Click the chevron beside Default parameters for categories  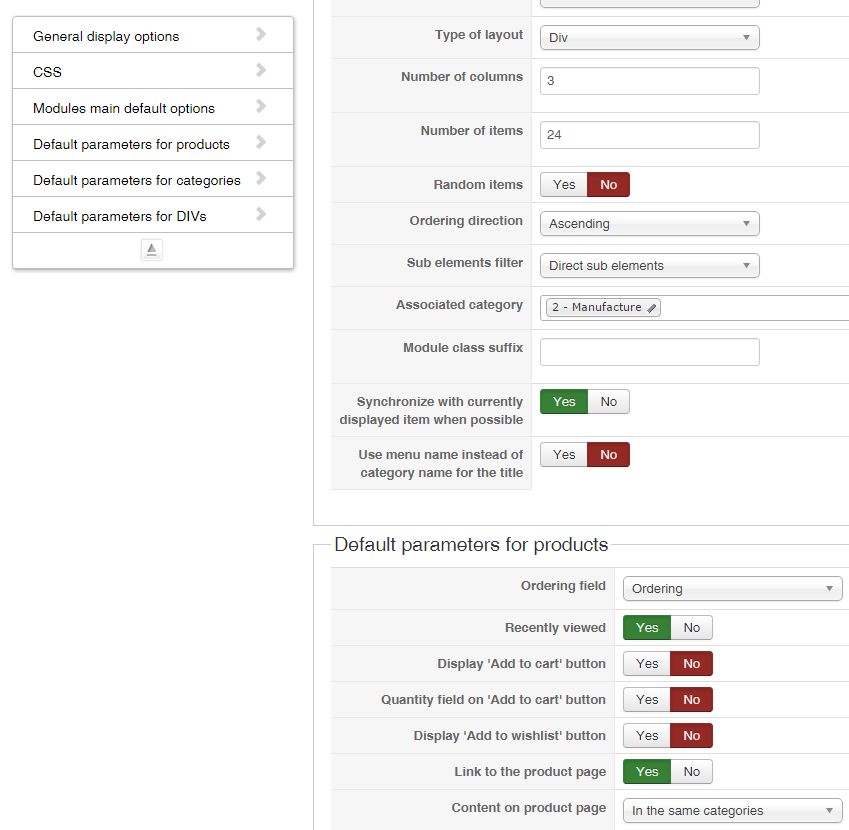point(261,178)
